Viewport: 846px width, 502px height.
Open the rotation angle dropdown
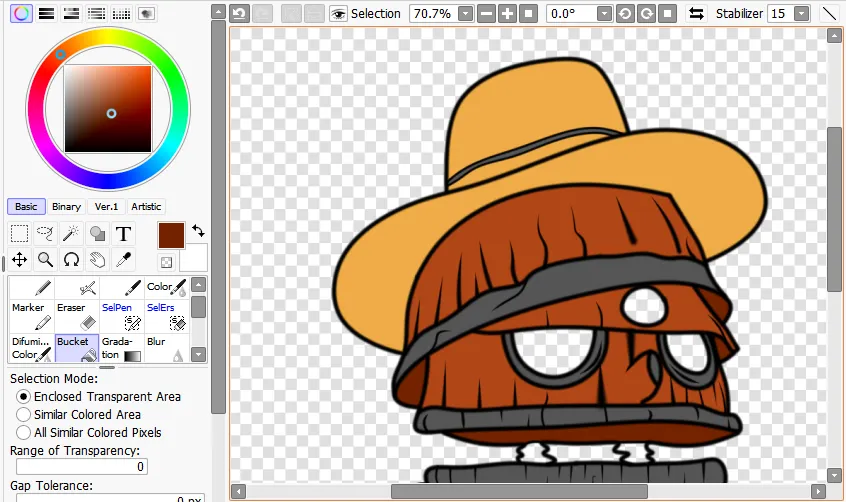click(x=605, y=13)
